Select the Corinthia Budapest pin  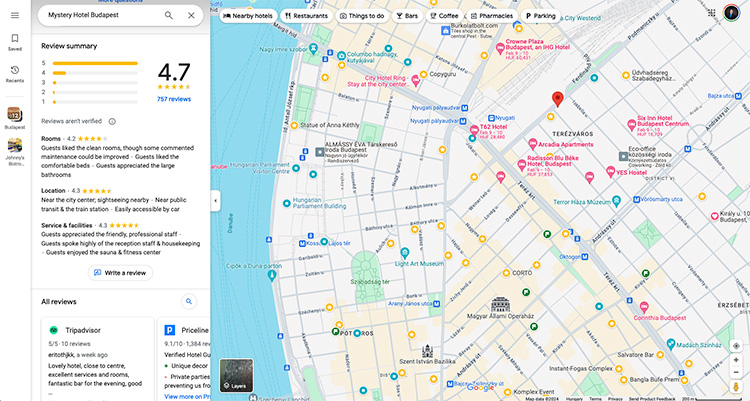[x=644, y=306]
